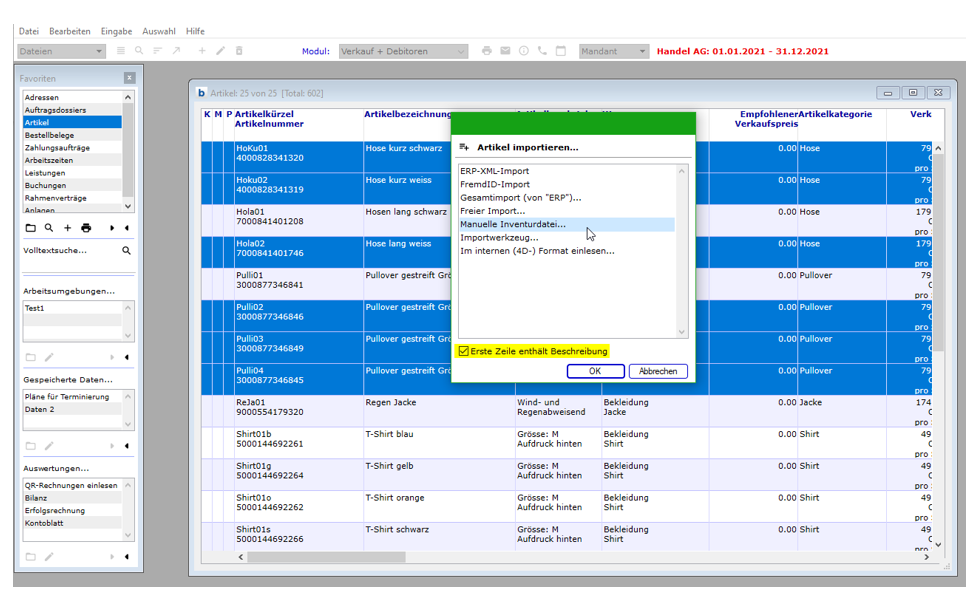Expand the Modul 'Verkauf + Debitoren' dropdown
The height and width of the screenshot is (596, 975).
(x=403, y=51)
